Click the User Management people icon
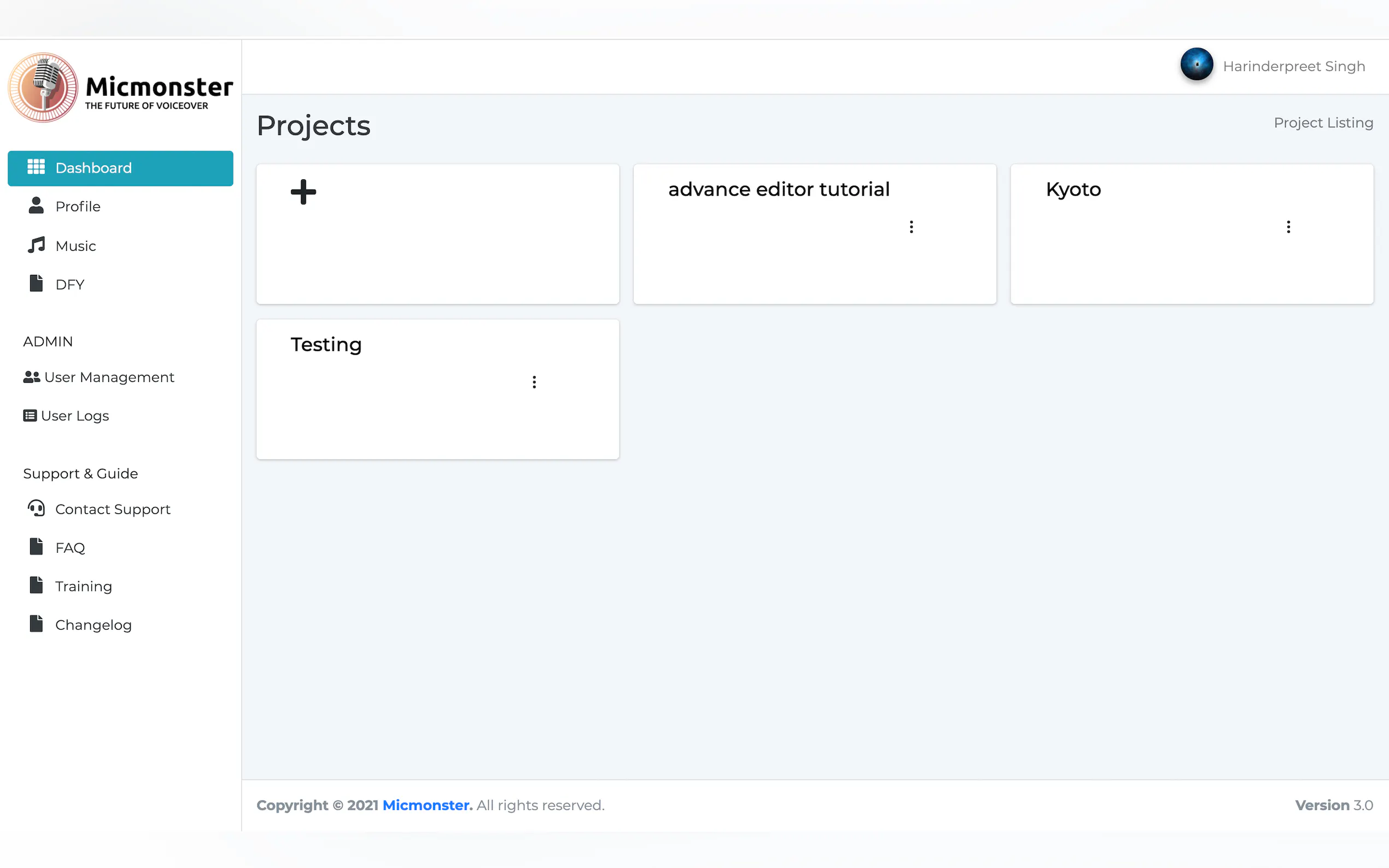The image size is (1389, 868). click(x=31, y=377)
